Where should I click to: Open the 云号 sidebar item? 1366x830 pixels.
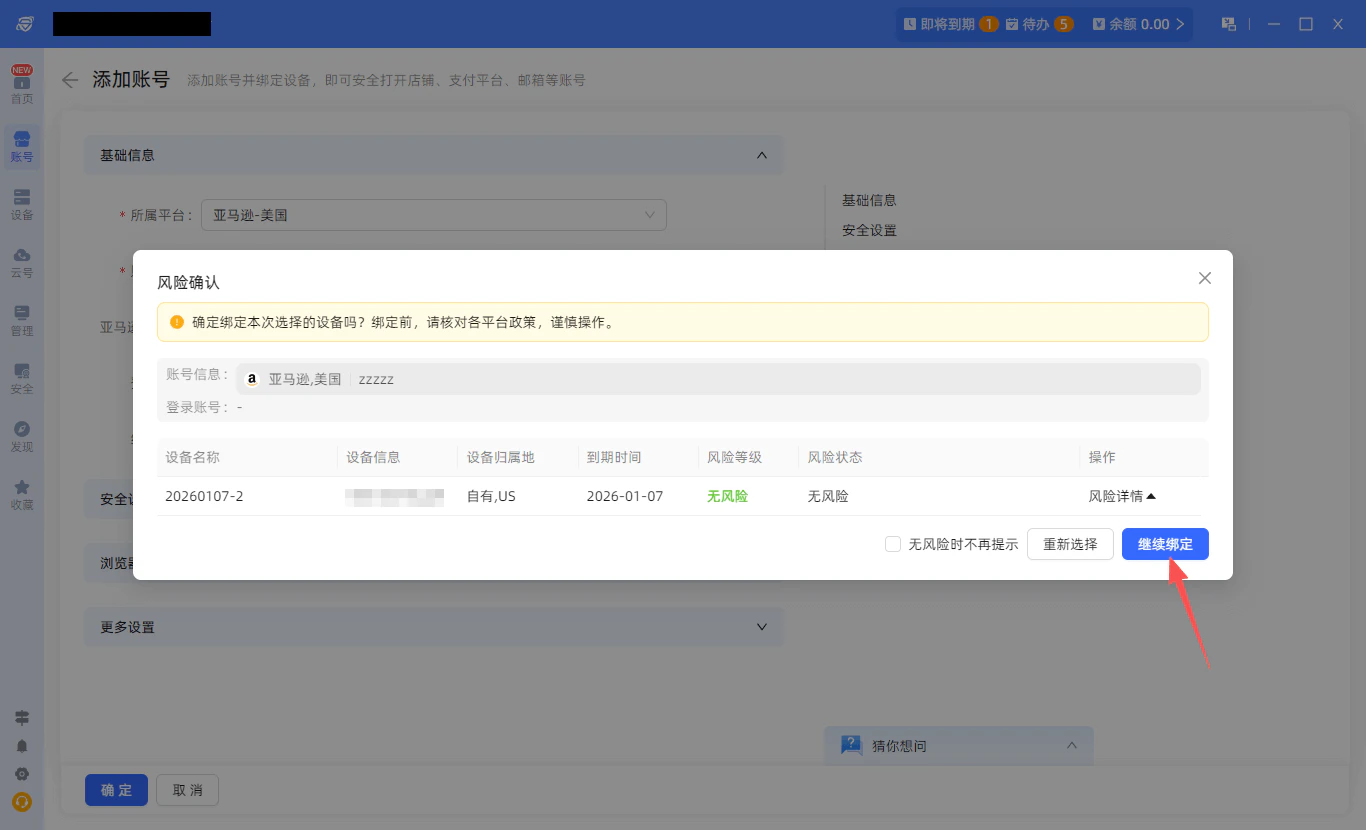coord(22,263)
